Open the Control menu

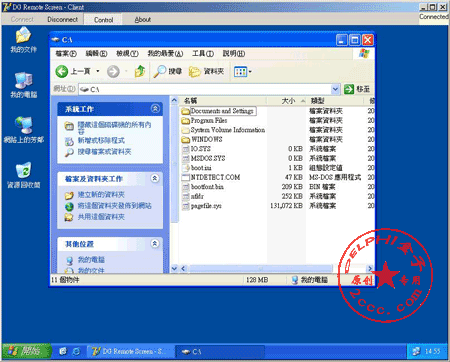coord(103,20)
